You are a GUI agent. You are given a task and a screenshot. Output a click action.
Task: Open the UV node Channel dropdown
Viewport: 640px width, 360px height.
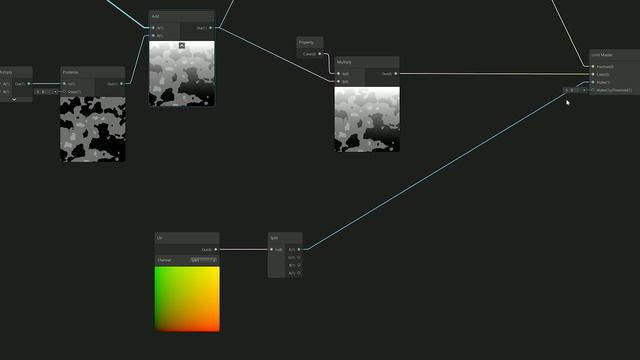pyautogui.click(x=204, y=260)
